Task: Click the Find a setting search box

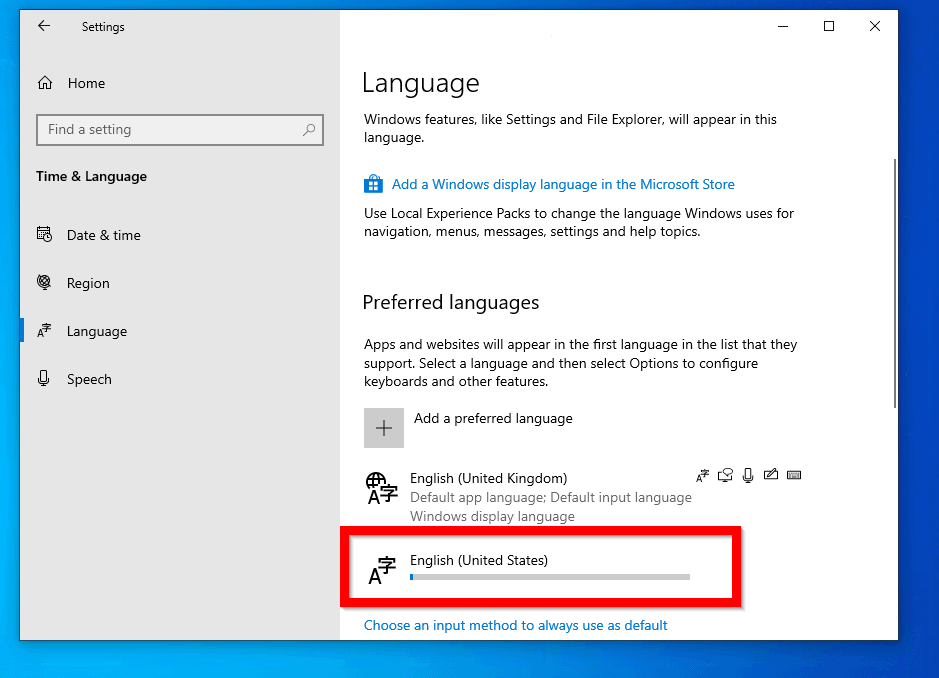Action: (x=180, y=129)
